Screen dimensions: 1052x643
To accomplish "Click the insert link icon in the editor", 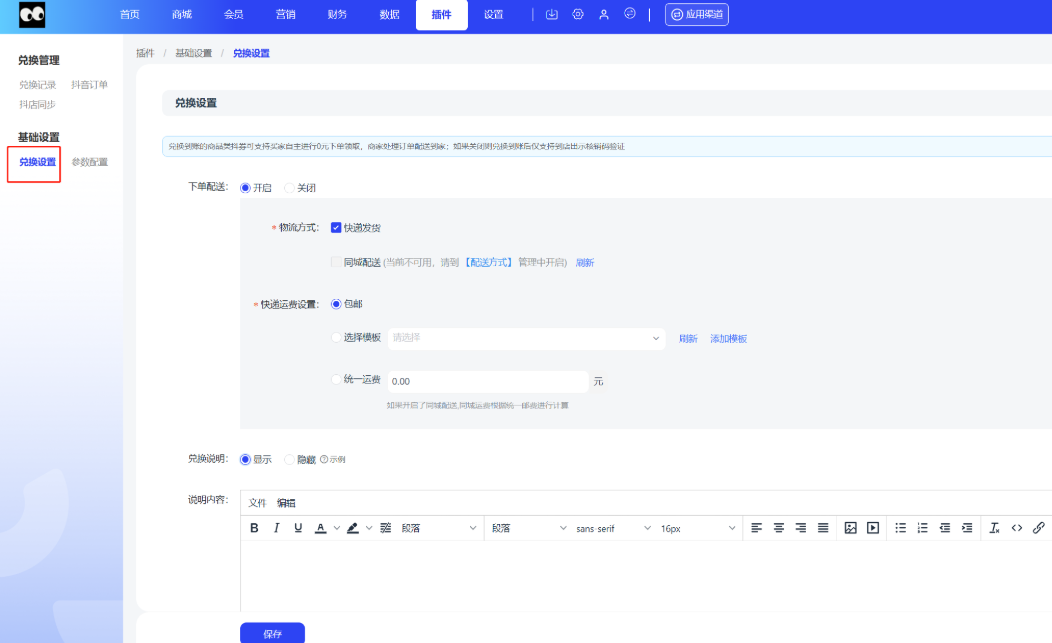I will 1038,528.
